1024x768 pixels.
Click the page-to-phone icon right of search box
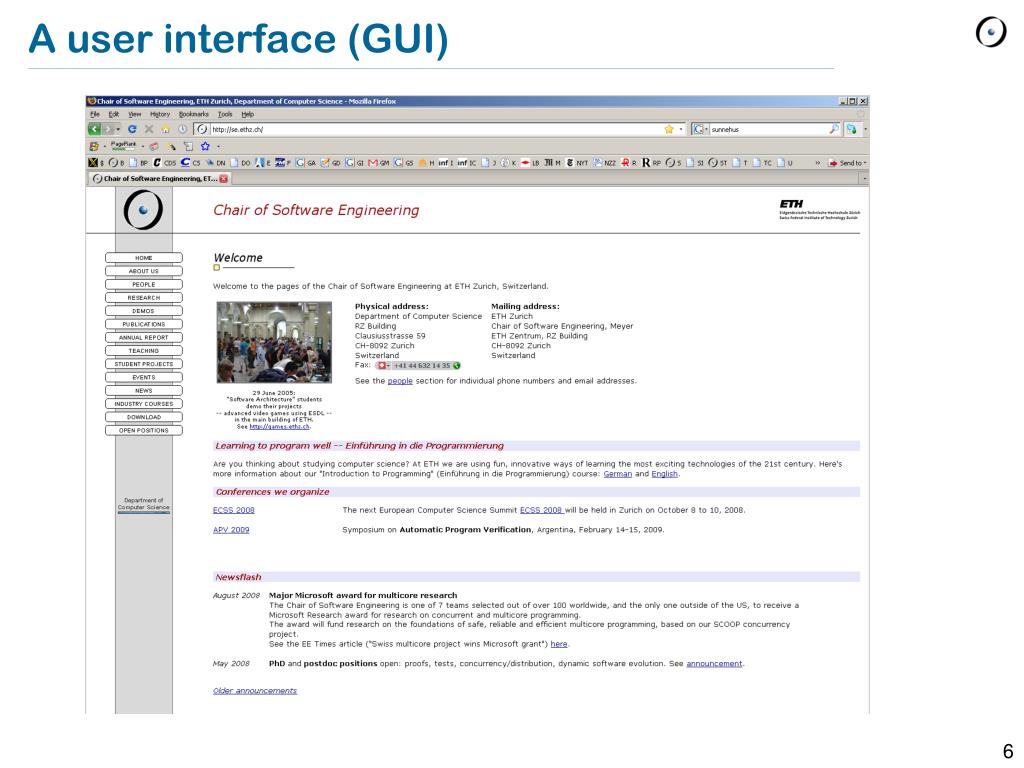click(x=852, y=129)
